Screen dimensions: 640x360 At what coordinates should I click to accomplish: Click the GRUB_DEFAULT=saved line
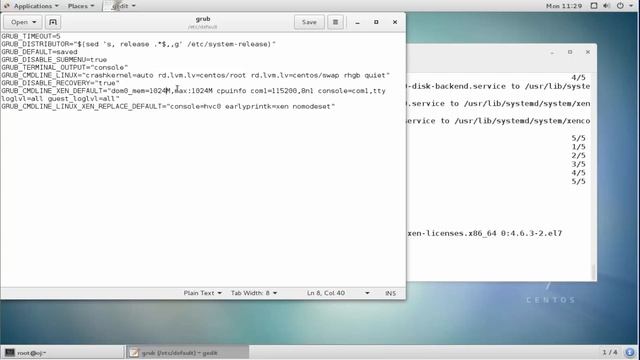[x=39, y=52]
